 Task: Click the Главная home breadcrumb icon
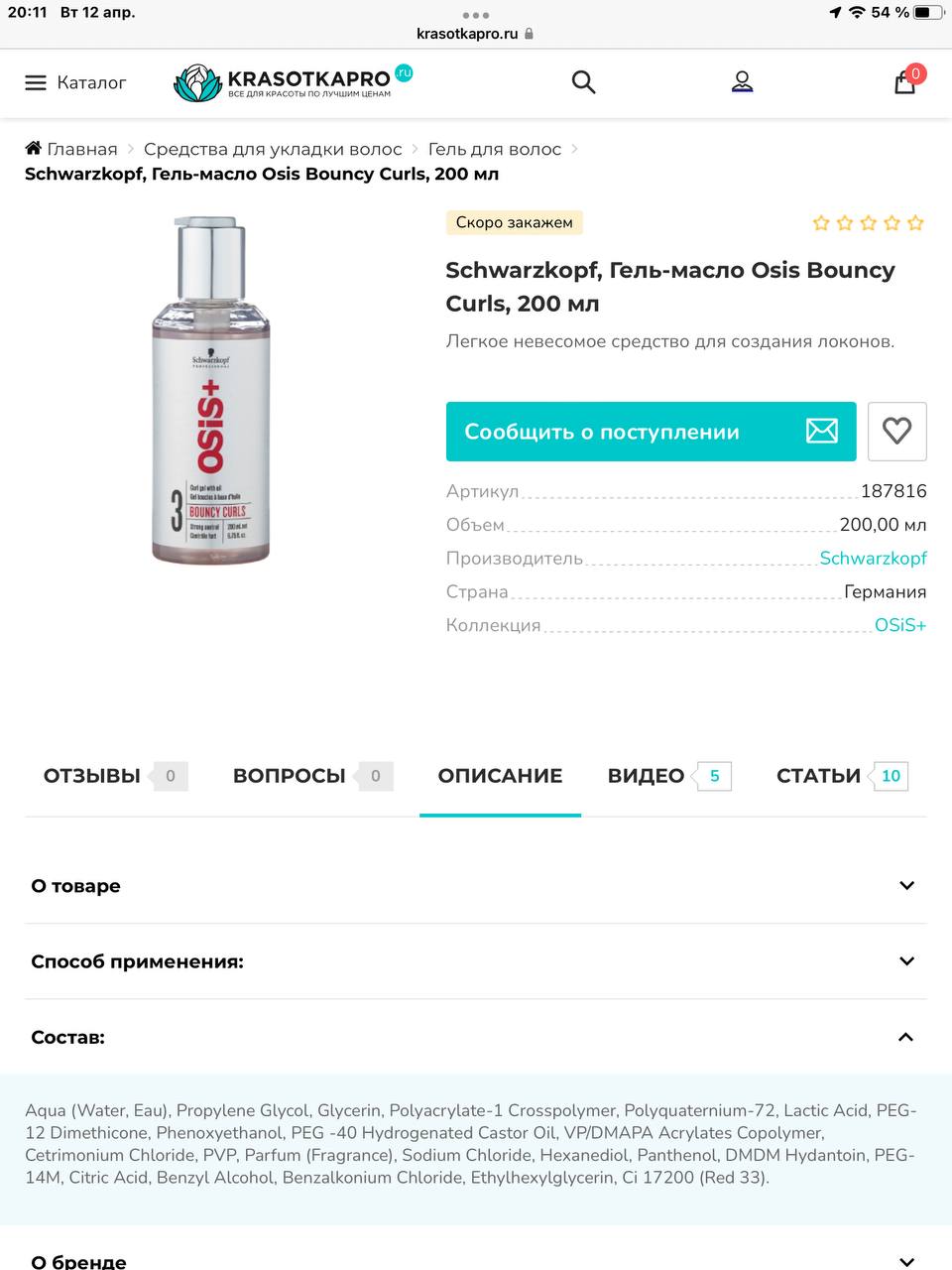point(34,149)
